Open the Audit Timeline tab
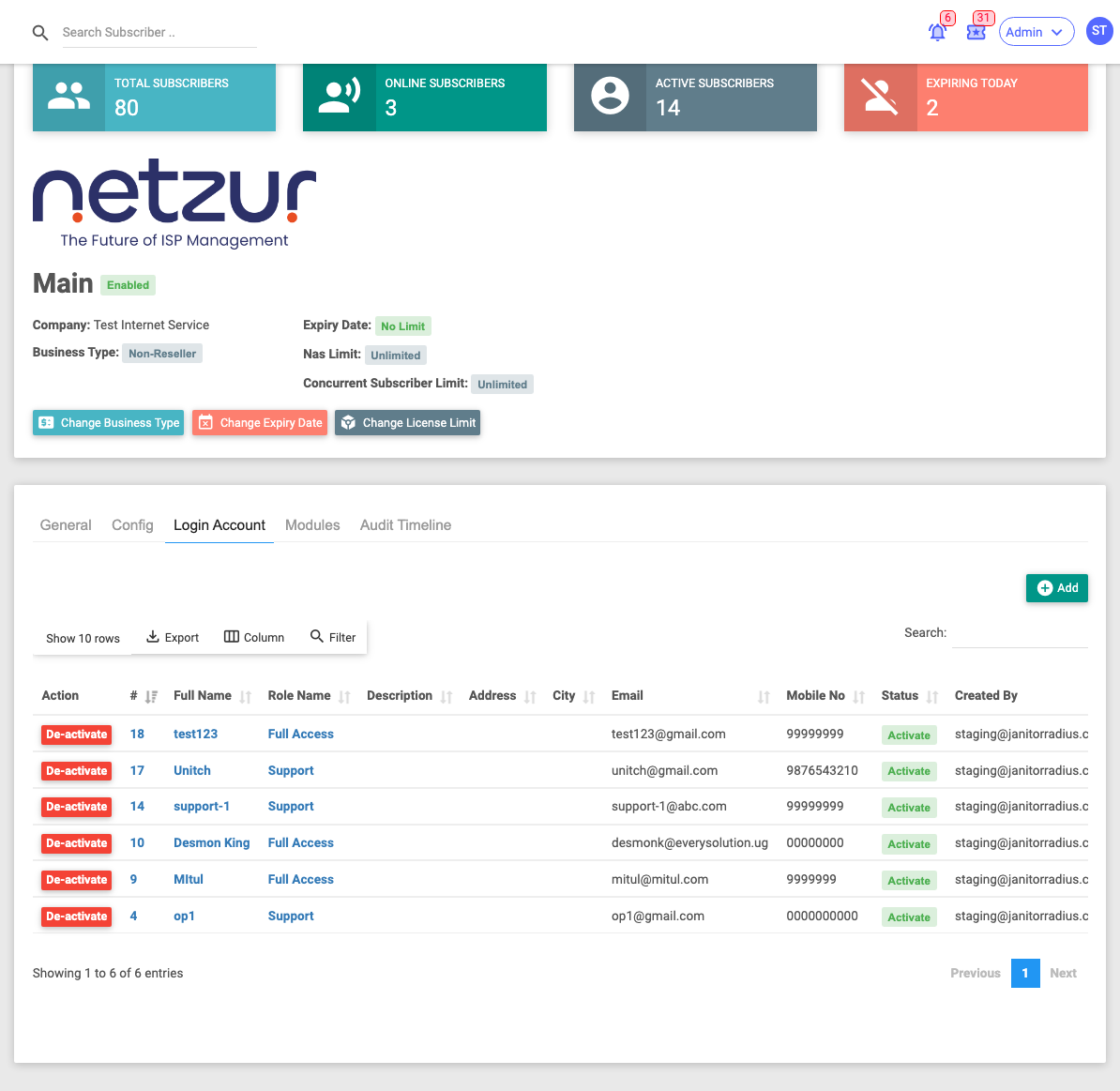The height and width of the screenshot is (1091, 1120). click(406, 525)
